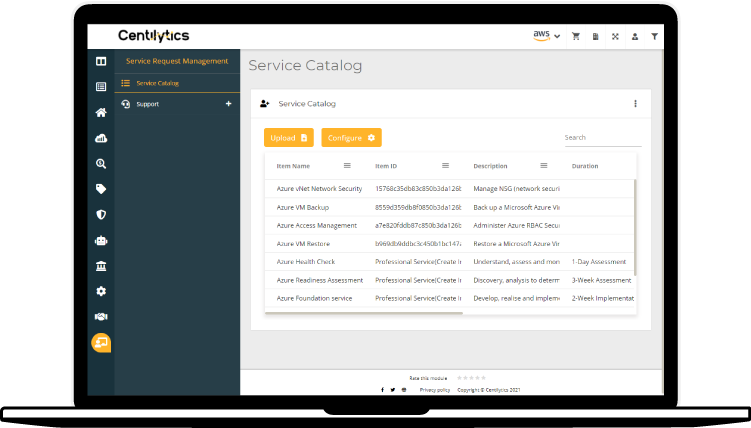Viewport: 751px width, 428px height.
Task: Select Service Catalog in the side menu
Action: (177, 83)
